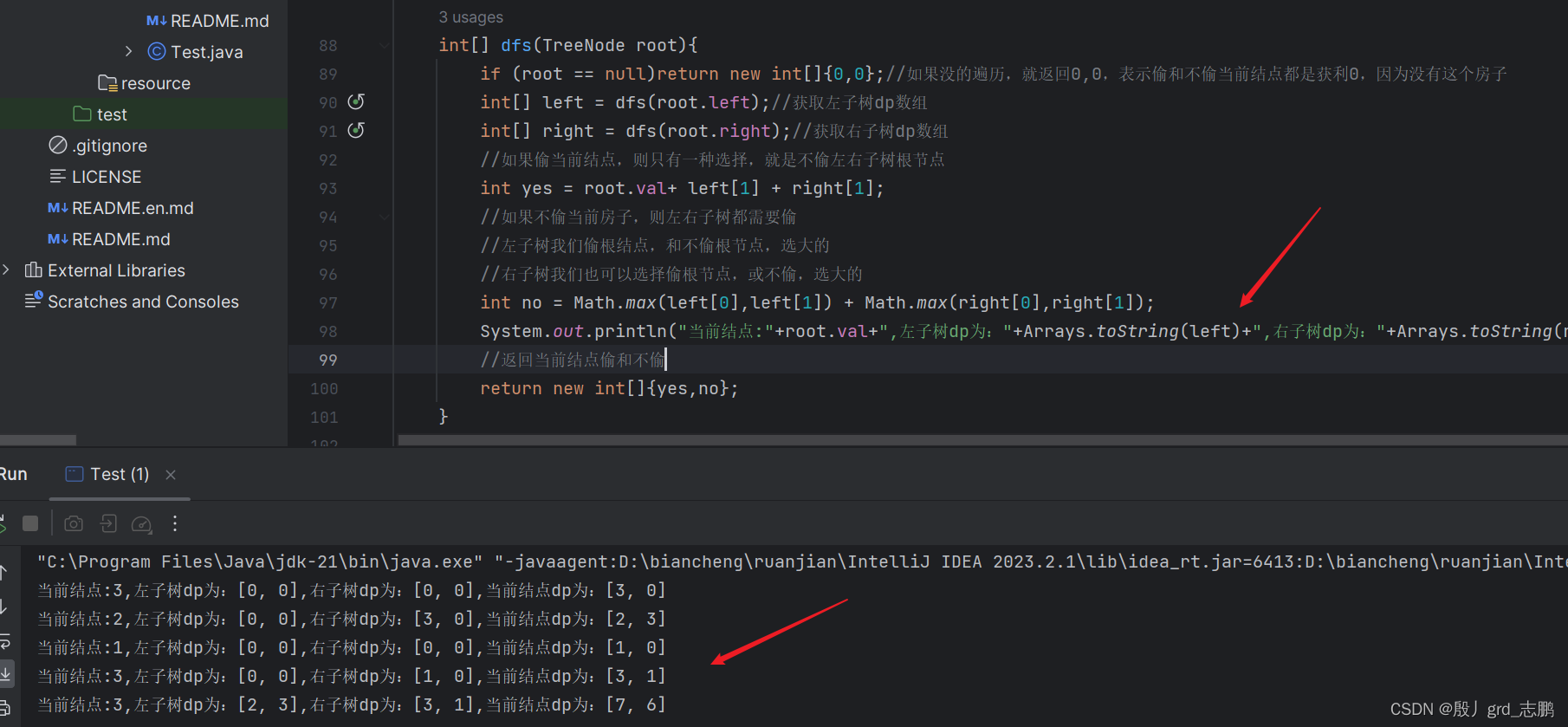This screenshot has width=1568, height=727.
Task: Click the Scratches and Consoles icon
Action: tap(34, 301)
